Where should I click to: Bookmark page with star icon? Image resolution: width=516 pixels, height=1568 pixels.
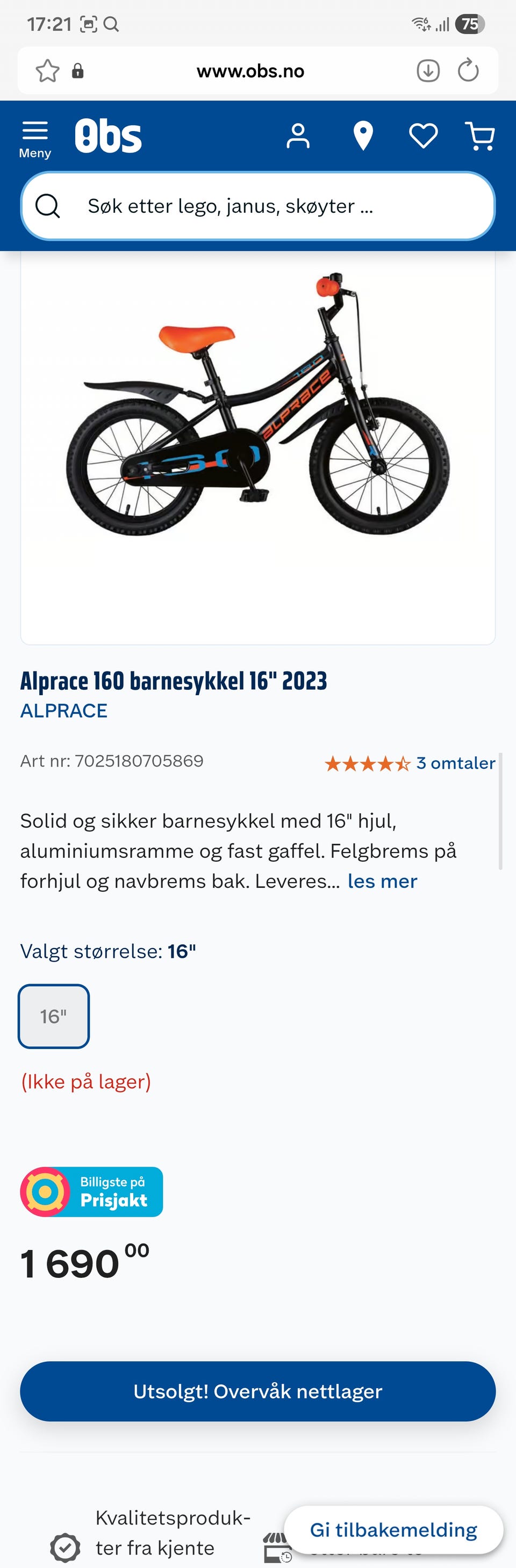point(47,70)
